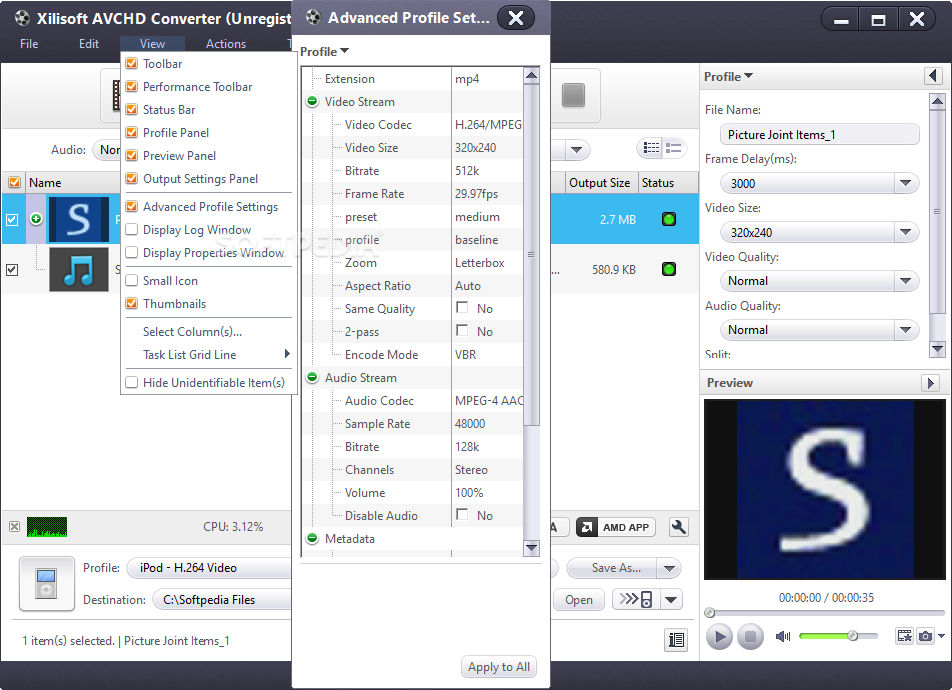Click the green status dot for 580.9 KB item
Viewport: 952px width, 690px height.
(668, 269)
